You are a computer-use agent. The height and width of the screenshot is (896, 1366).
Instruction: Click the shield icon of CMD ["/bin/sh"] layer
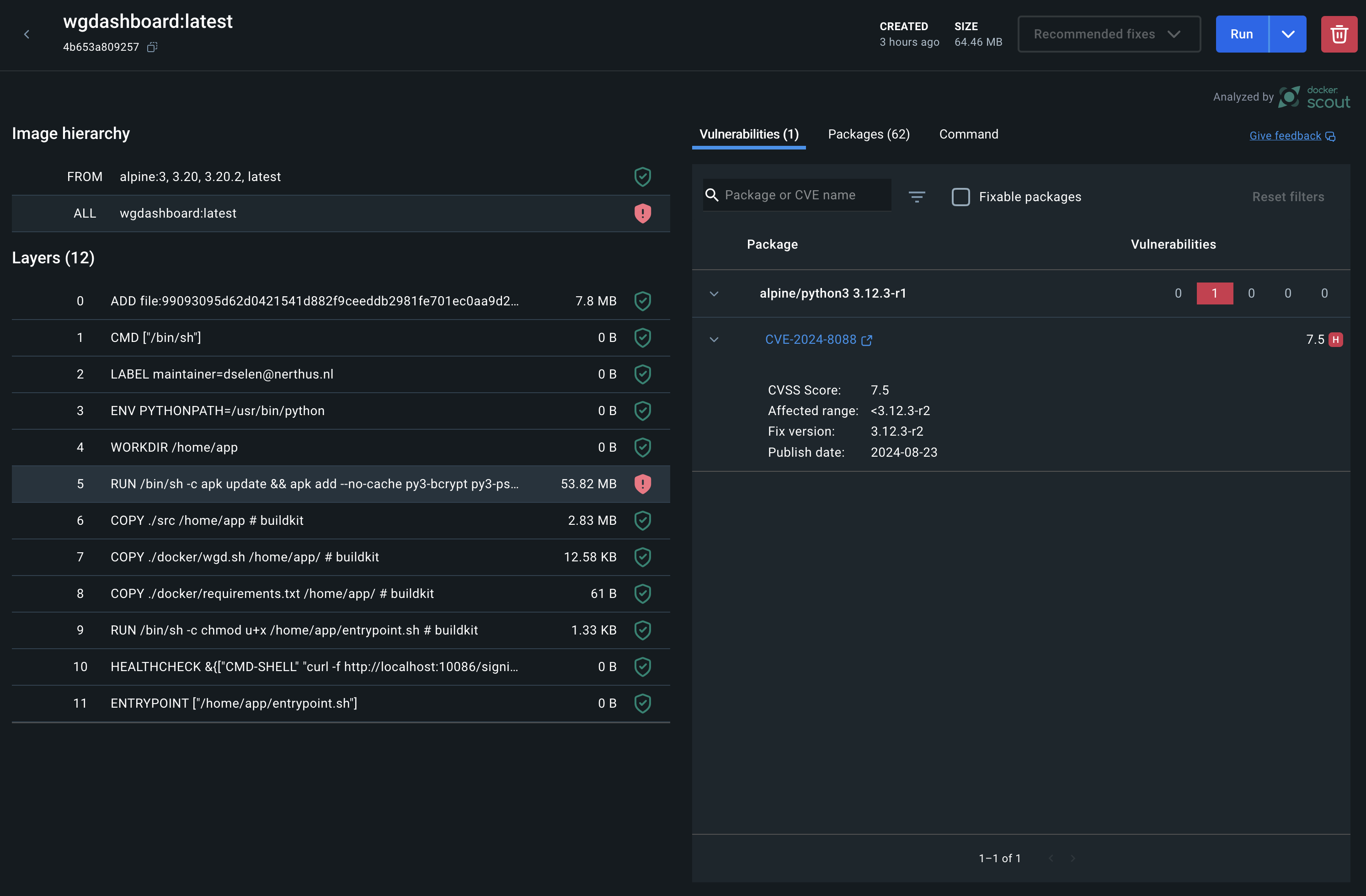coord(642,337)
